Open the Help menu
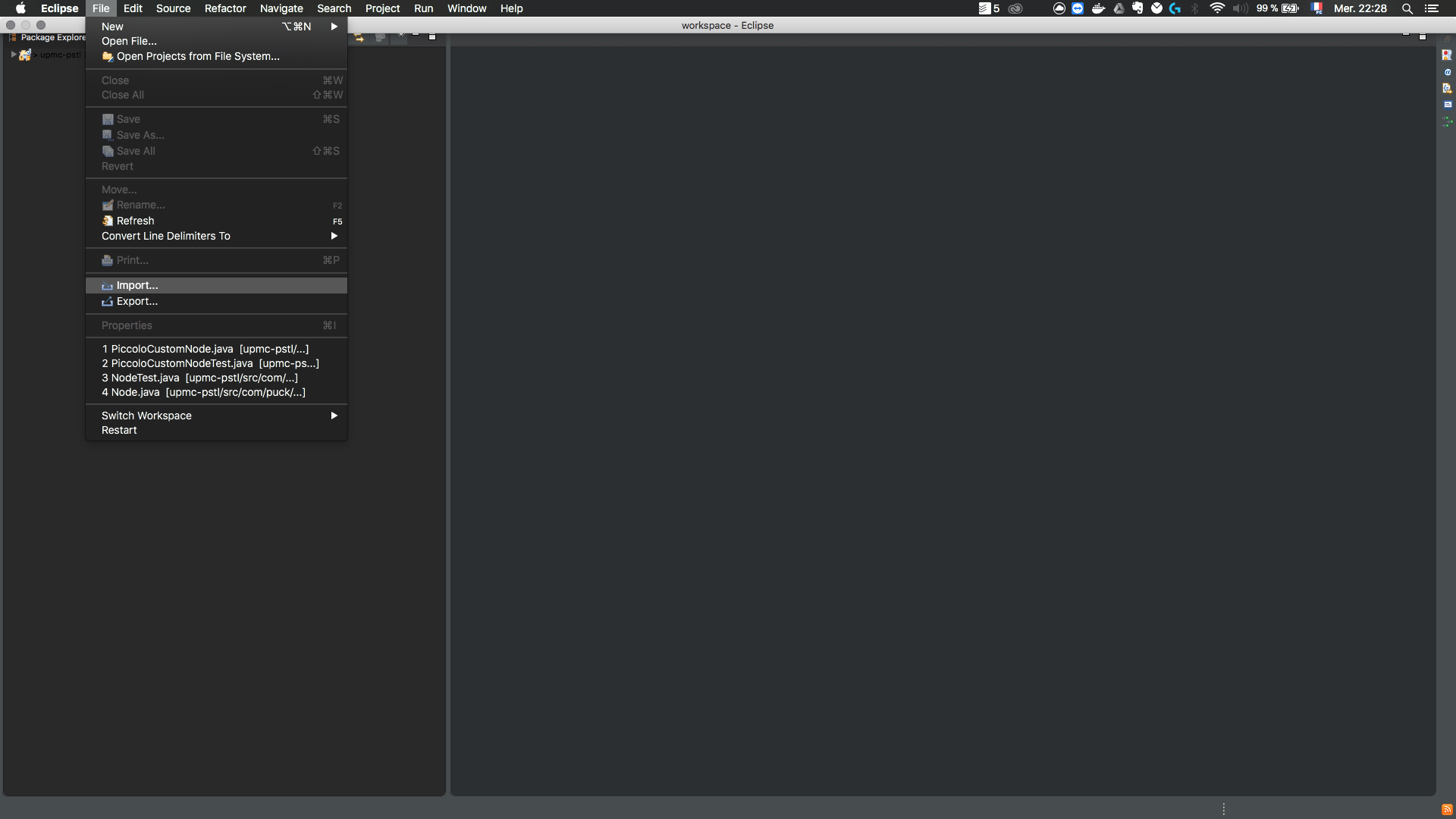1456x819 pixels. point(511,8)
